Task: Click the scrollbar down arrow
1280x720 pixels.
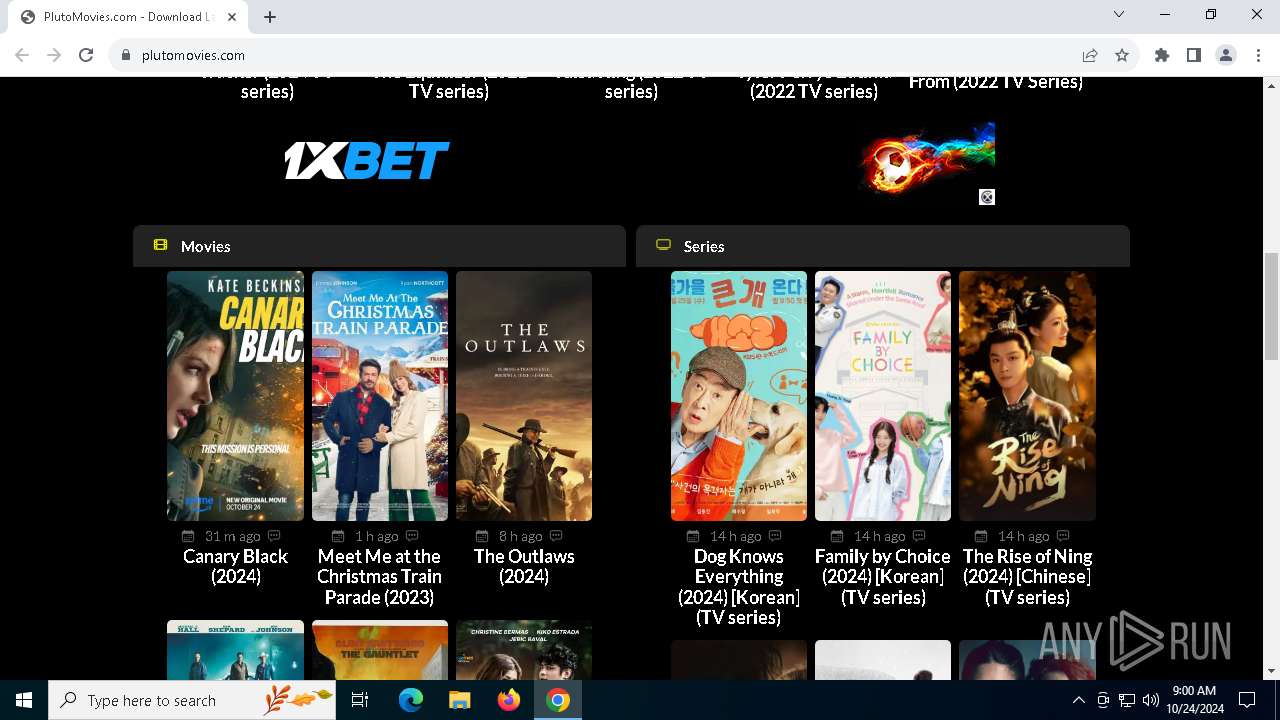Action: pyautogui.click(x=1271, y=671)
